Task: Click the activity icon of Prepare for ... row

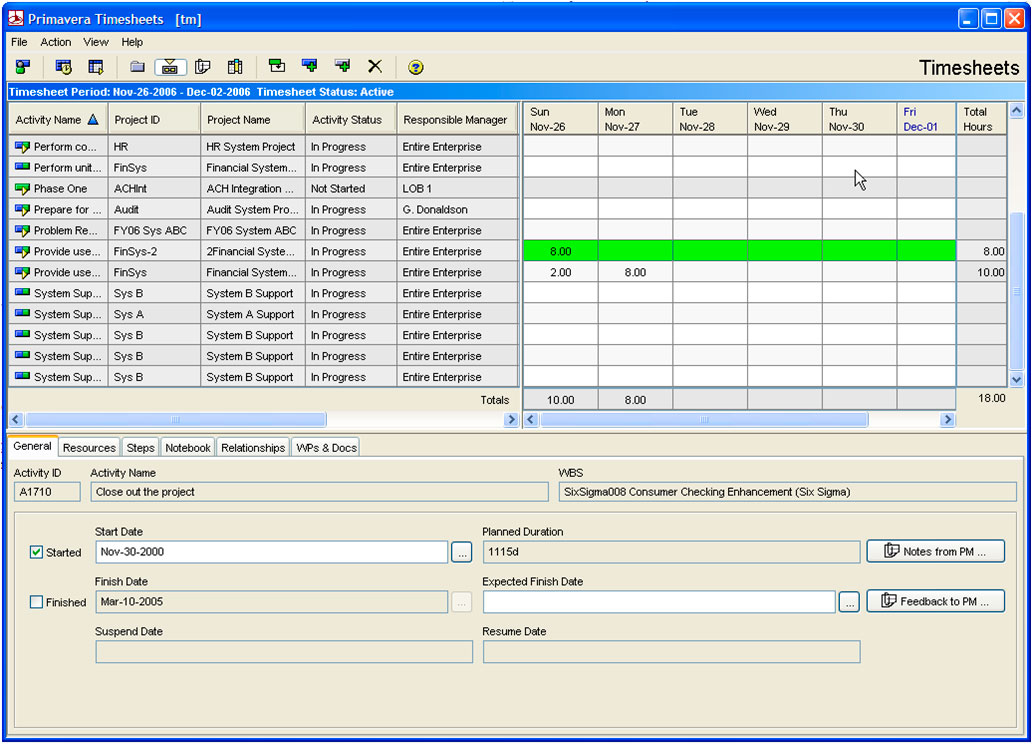Action: pos(22,210)
